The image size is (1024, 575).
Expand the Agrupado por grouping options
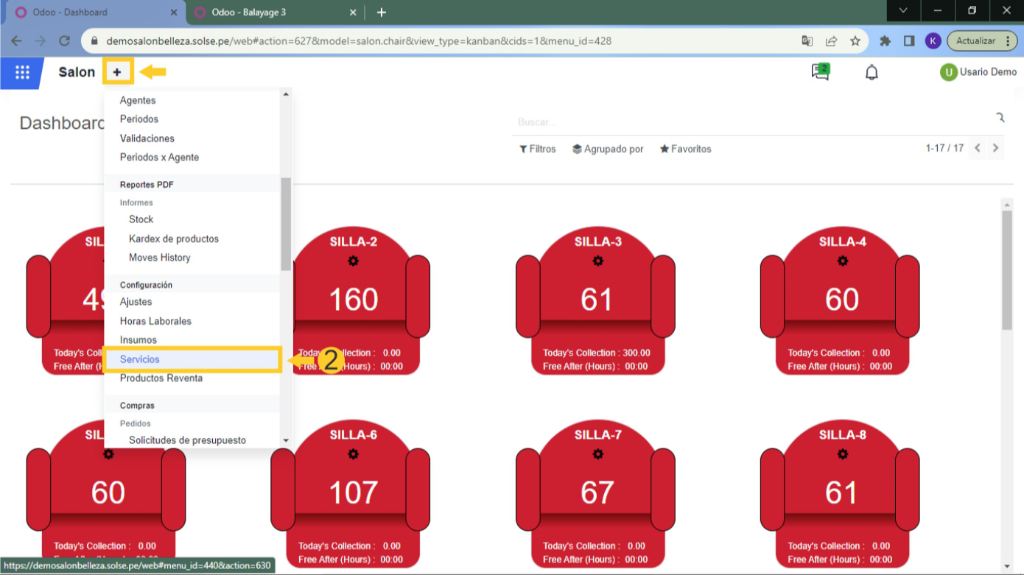(x=608, y=149)
